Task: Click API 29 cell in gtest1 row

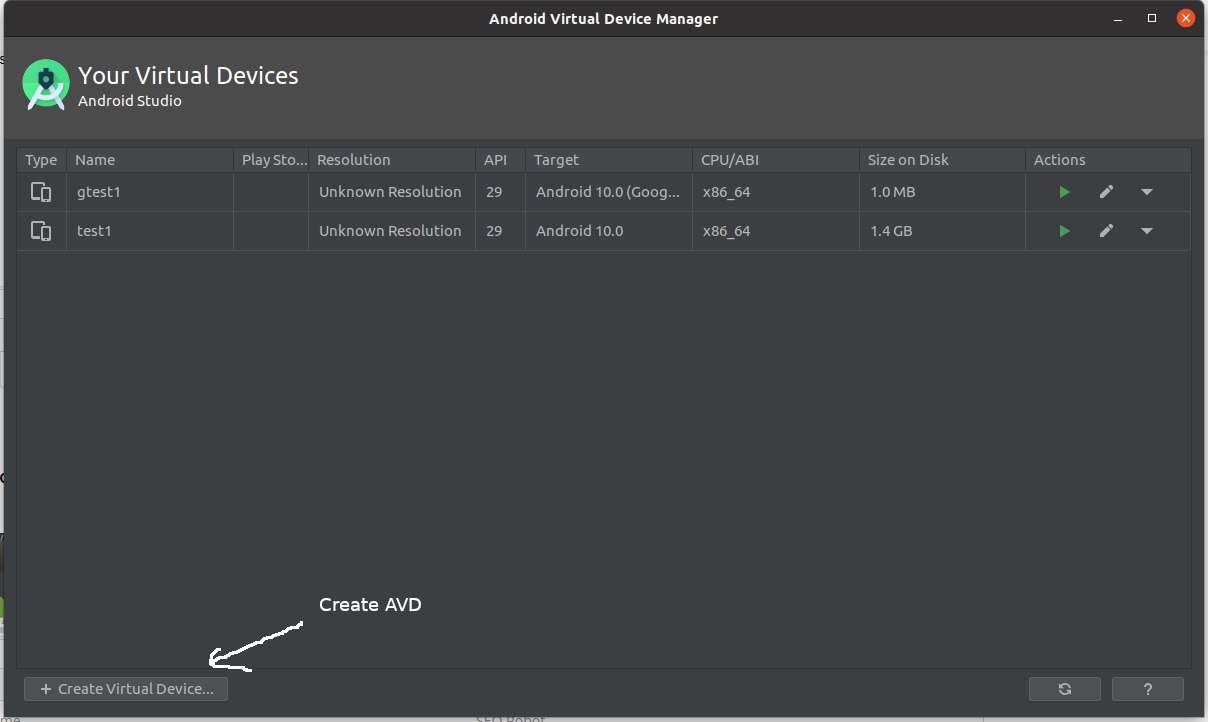Action: point(500,192)
